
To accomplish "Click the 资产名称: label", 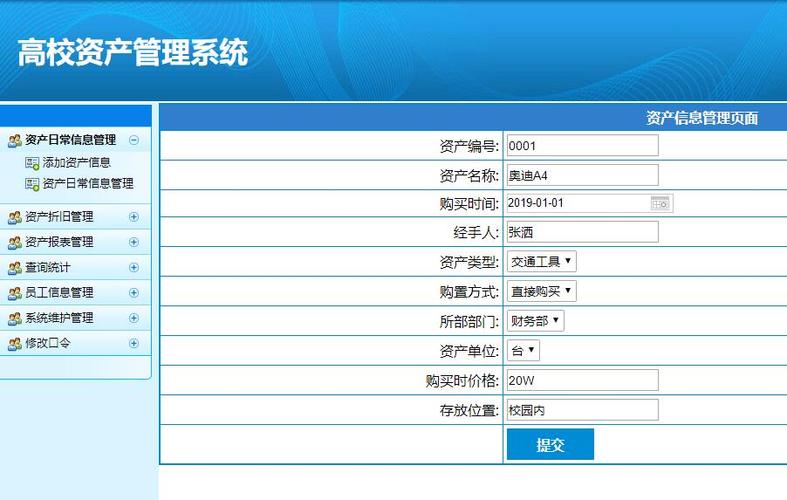I will pyautogui.click(x=469, y=176).
